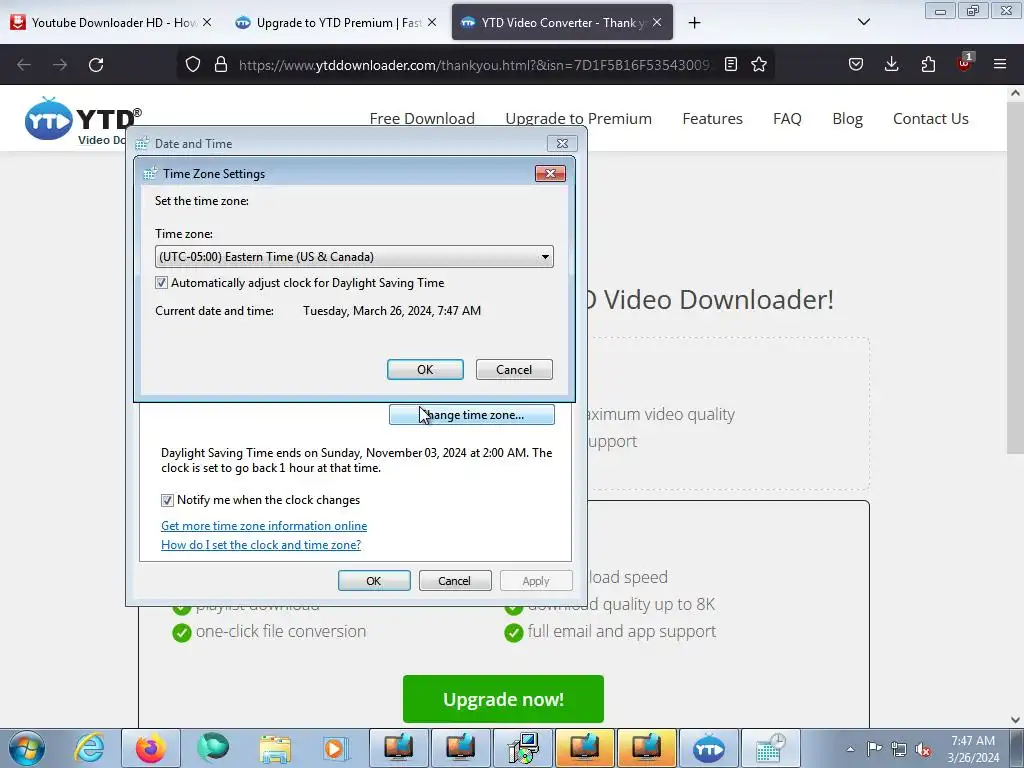Reload the current page
The image size is (1024, 768).
pyautogui.click(x=96, y=65)
